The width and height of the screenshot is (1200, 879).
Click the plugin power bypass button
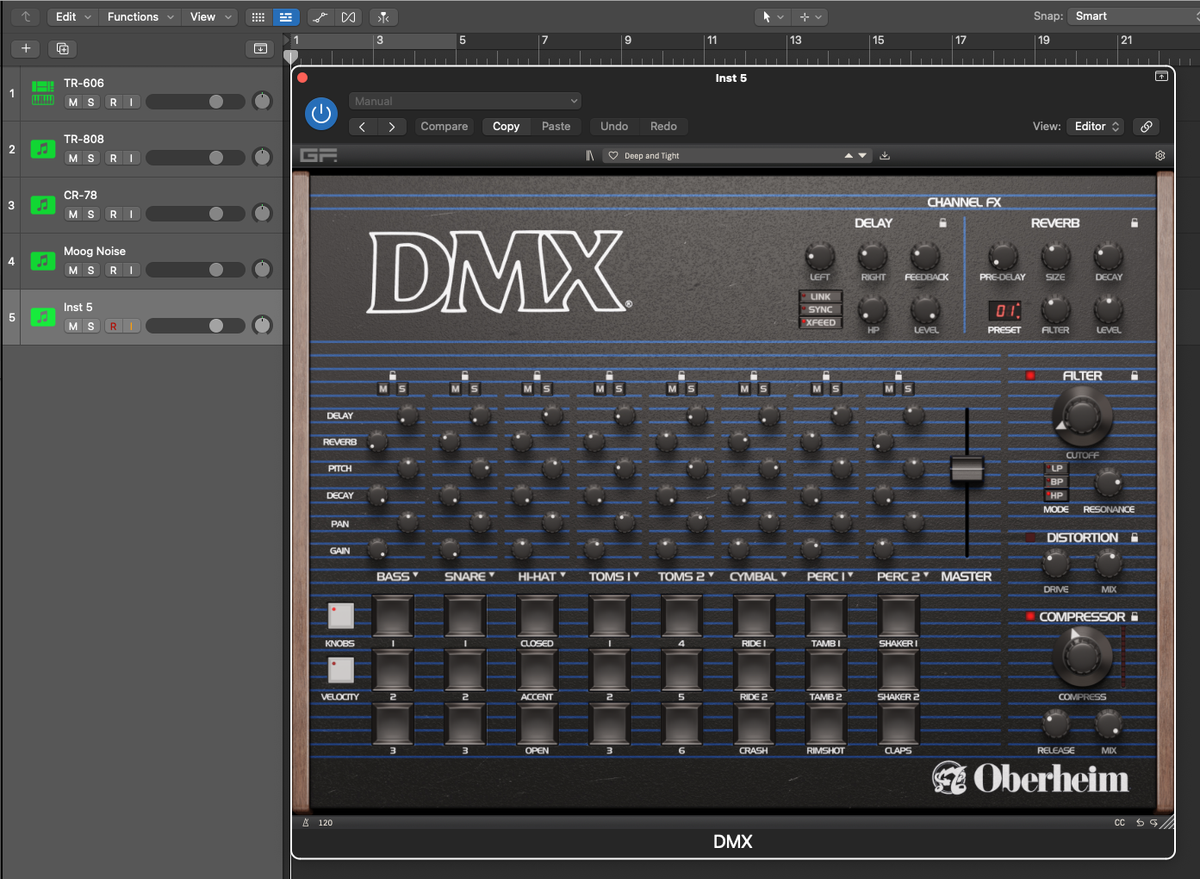tap(321, 114)
